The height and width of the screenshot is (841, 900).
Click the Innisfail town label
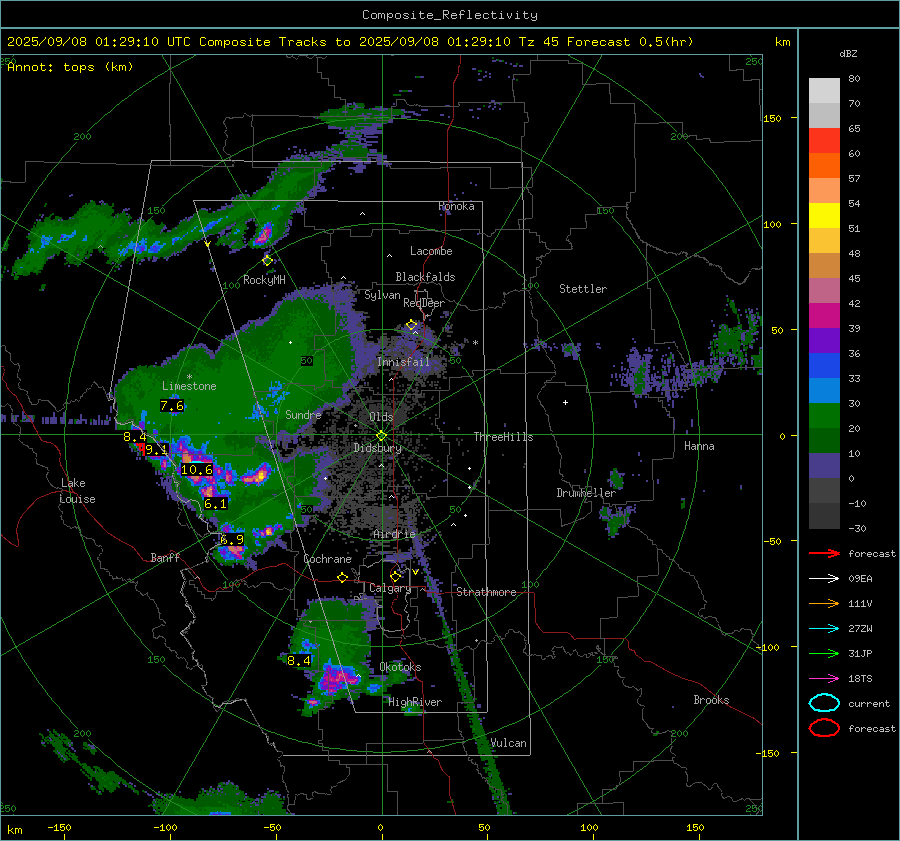click(x=403, y=362)
